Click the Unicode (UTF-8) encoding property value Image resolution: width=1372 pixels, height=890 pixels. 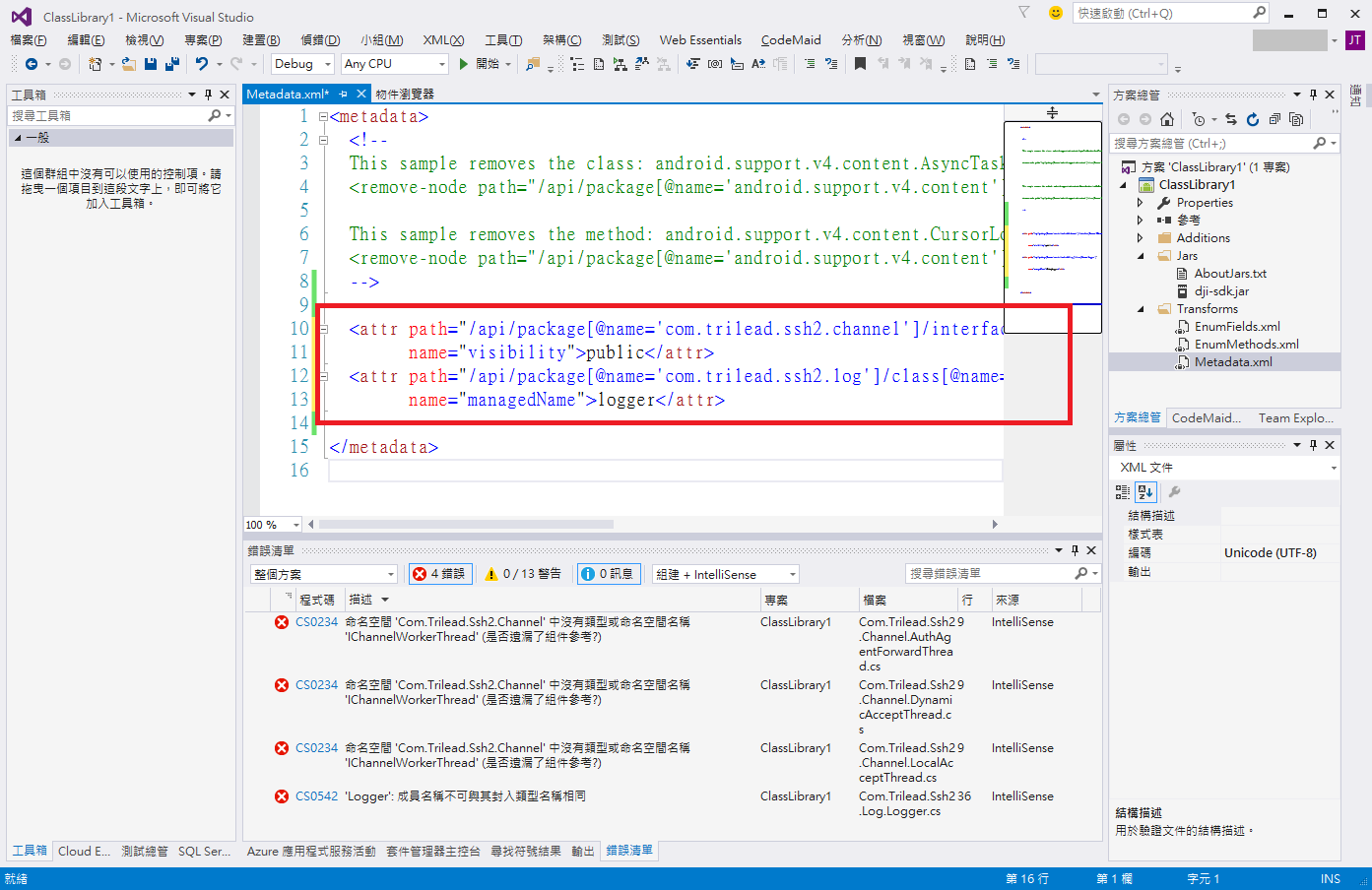[x=1279, y=553]
